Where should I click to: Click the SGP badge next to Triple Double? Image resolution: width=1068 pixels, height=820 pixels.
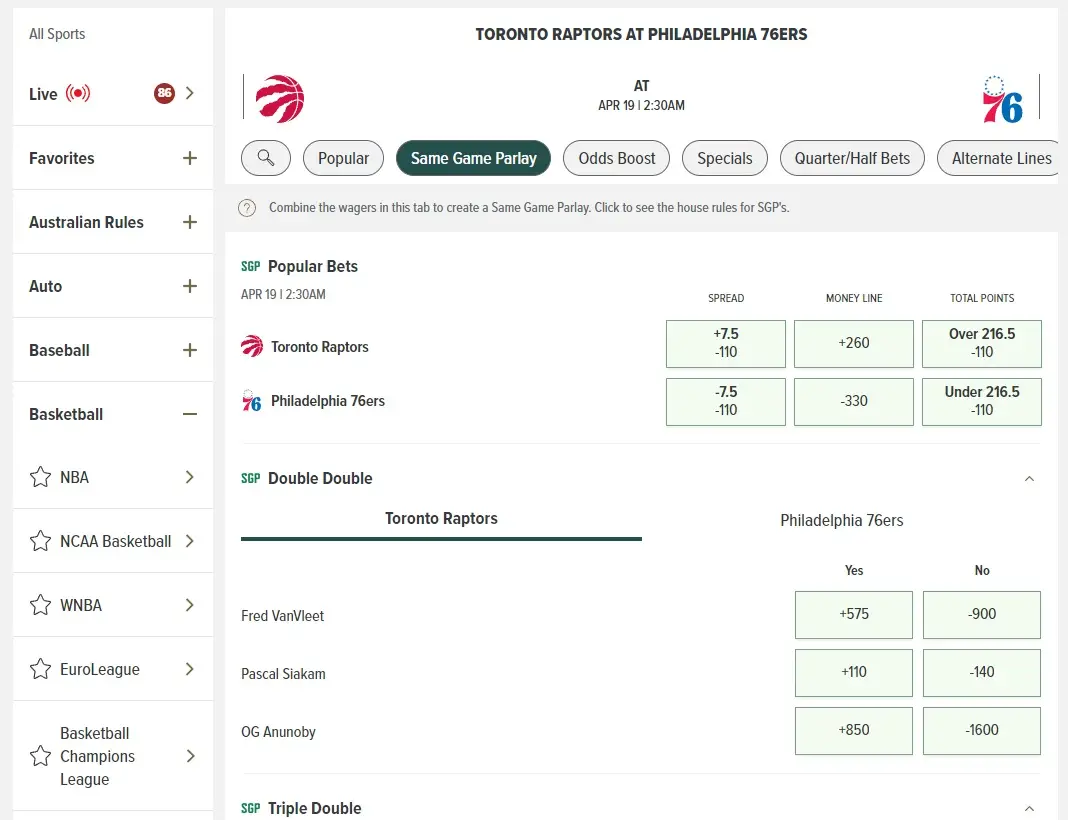(251, 808)
